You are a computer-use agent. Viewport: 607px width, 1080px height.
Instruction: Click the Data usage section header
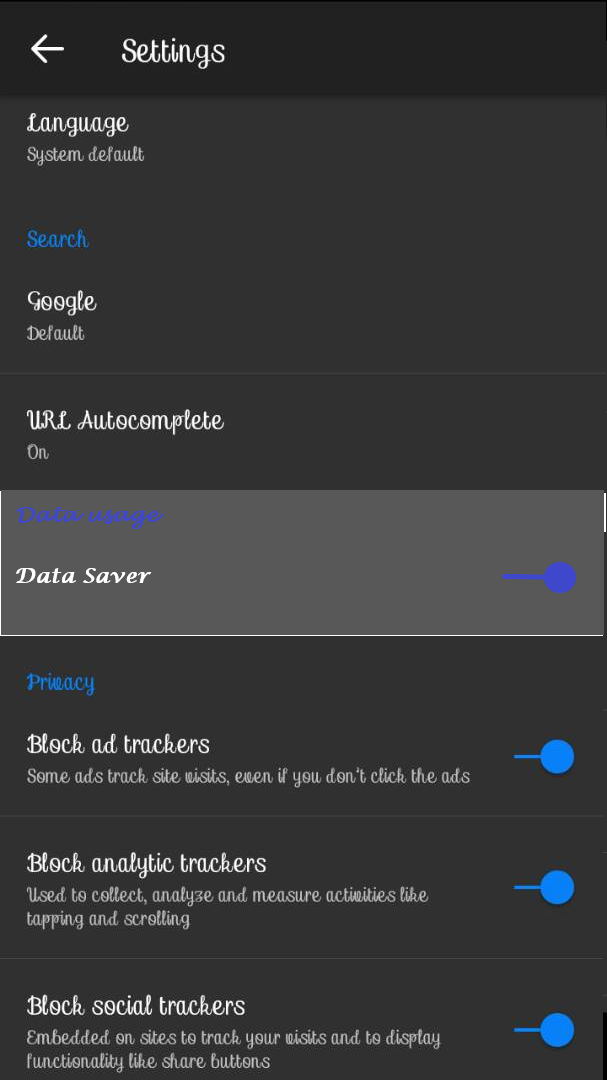[x=89, y=515]
